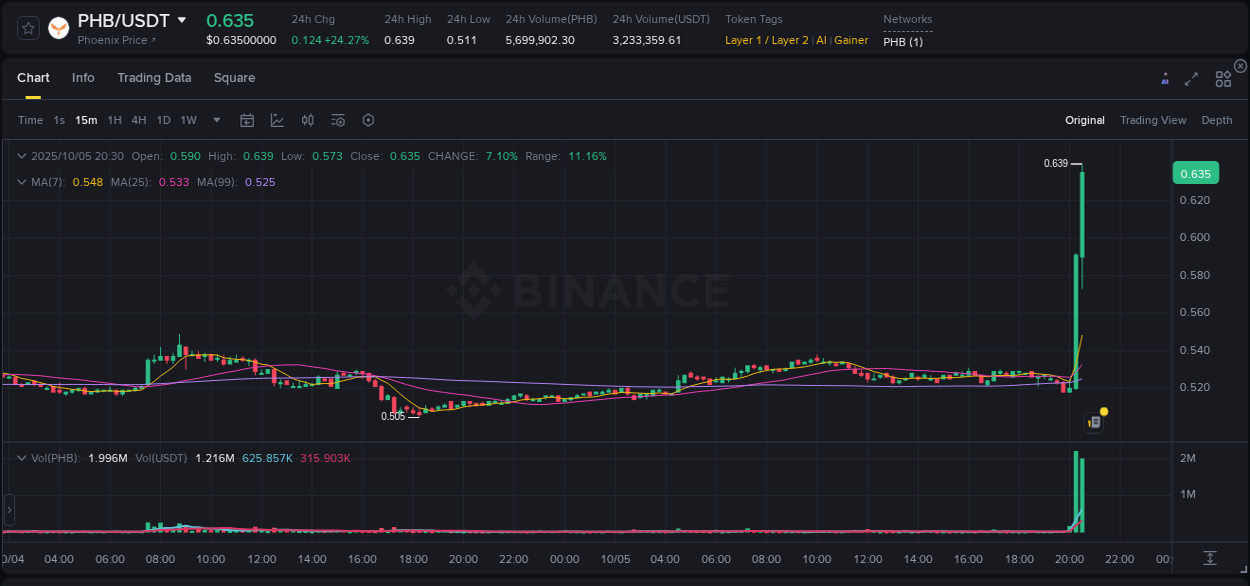1250x586 pixels.
Task: Switch to the Trading Data tab
Action: pos(154,77)
